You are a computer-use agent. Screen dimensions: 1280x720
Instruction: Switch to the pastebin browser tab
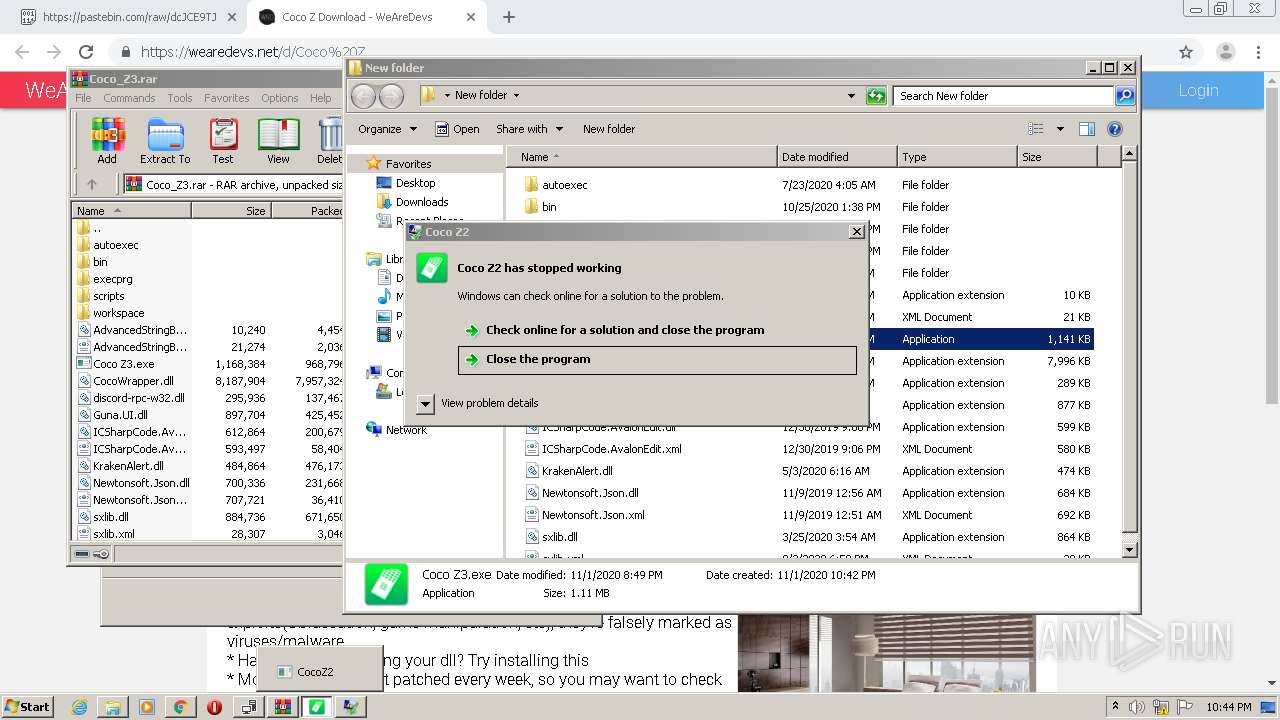(126, 17)
